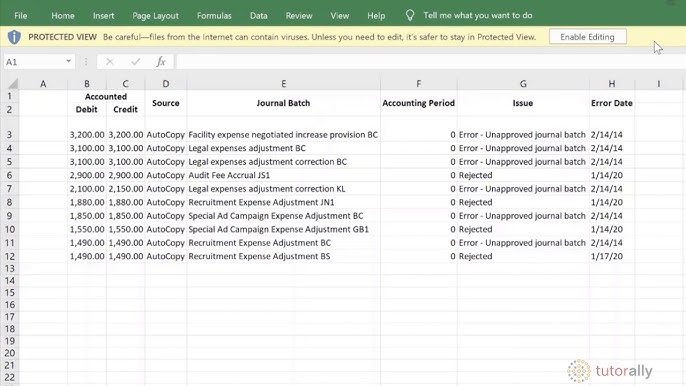Select the Issue header cell

(x=523, y=103)
